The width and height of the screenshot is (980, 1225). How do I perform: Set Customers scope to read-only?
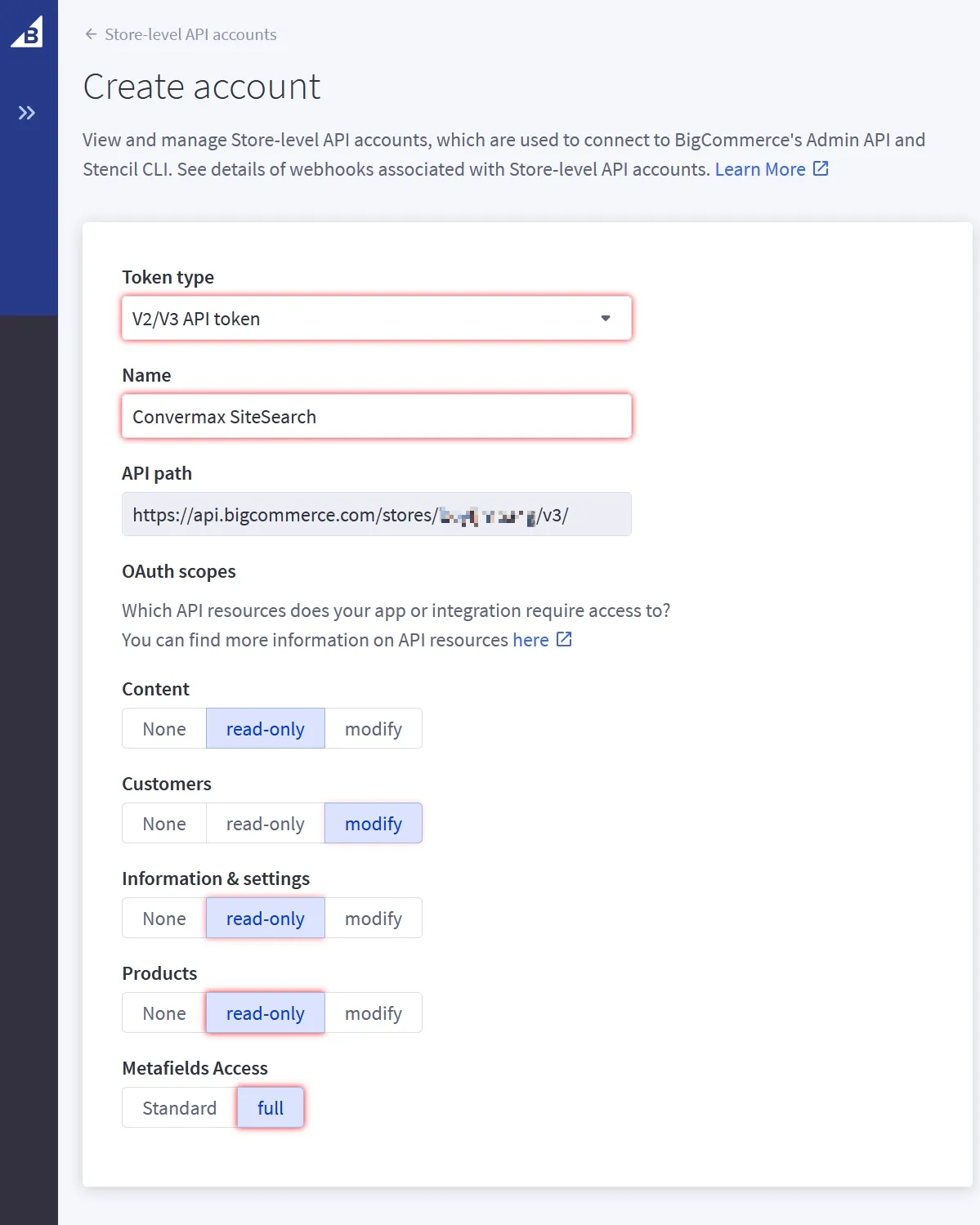(x=265, y=823)
